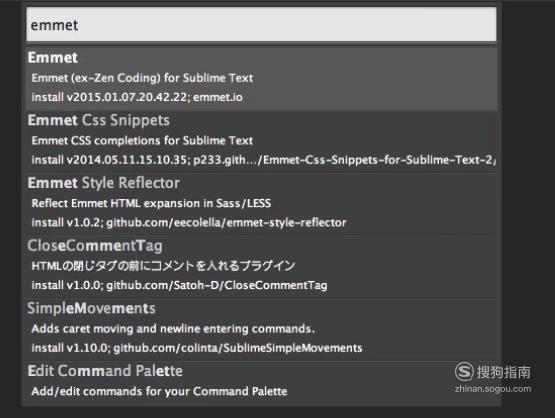This screenshot has height=418, width=555.
Task: Click Reflect Emmet HTML expansion description
Action: tap(151, 203)
